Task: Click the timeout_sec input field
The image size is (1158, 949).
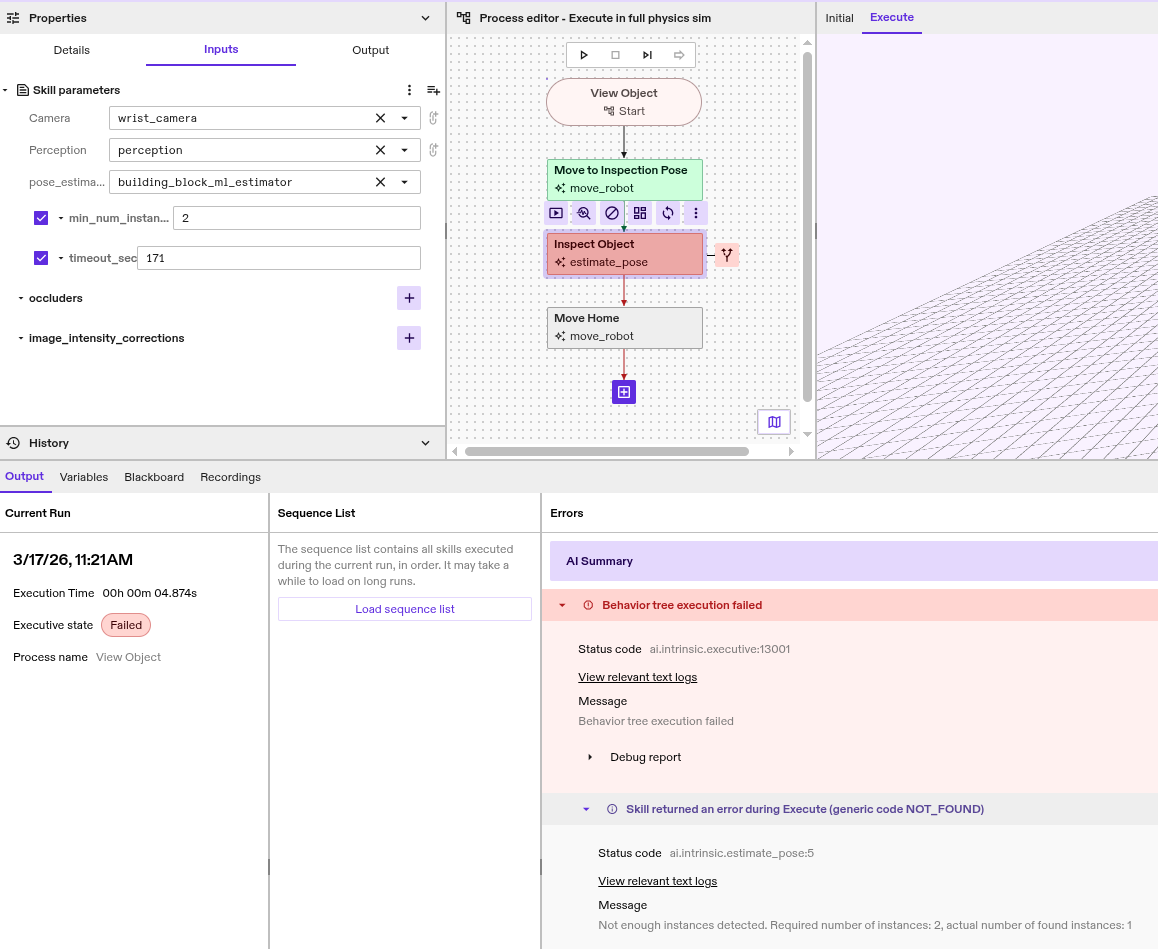Action: [278, 258]
